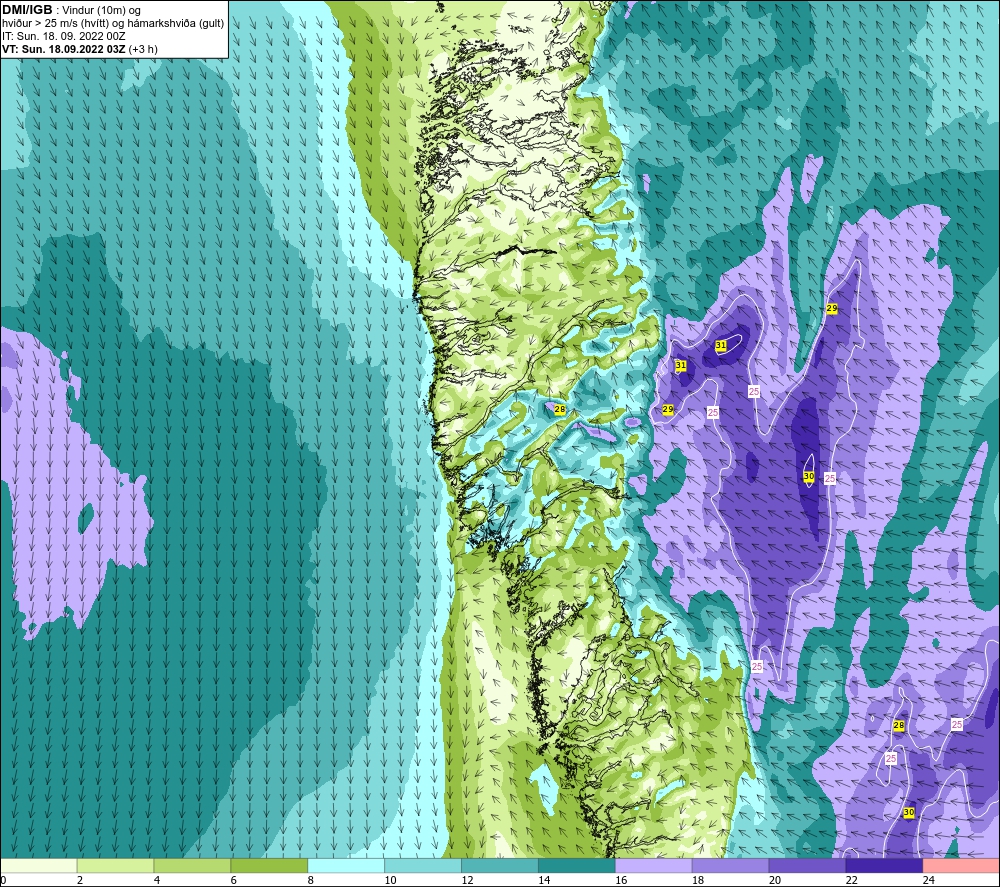1000x887 pixels.
Task: Click the legend scale value "18"
Action: pos(698,880)
